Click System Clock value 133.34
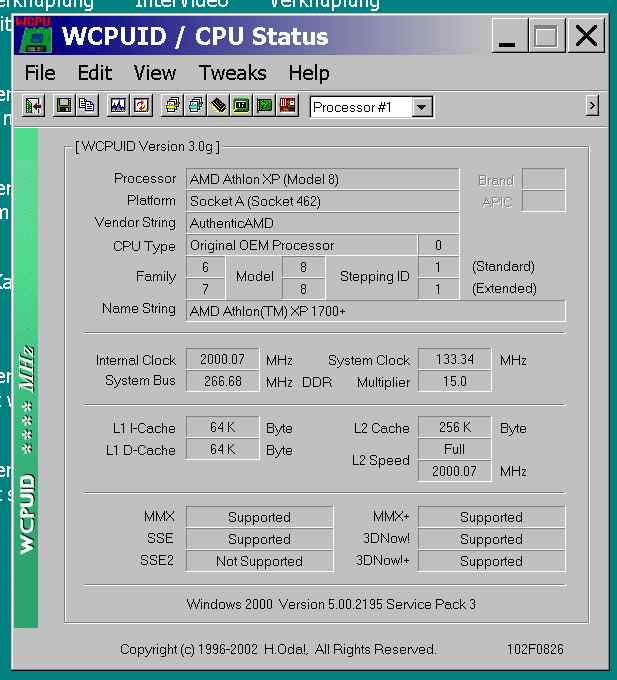The width and height of the screenshot is (617, 680). click(454, 360)
